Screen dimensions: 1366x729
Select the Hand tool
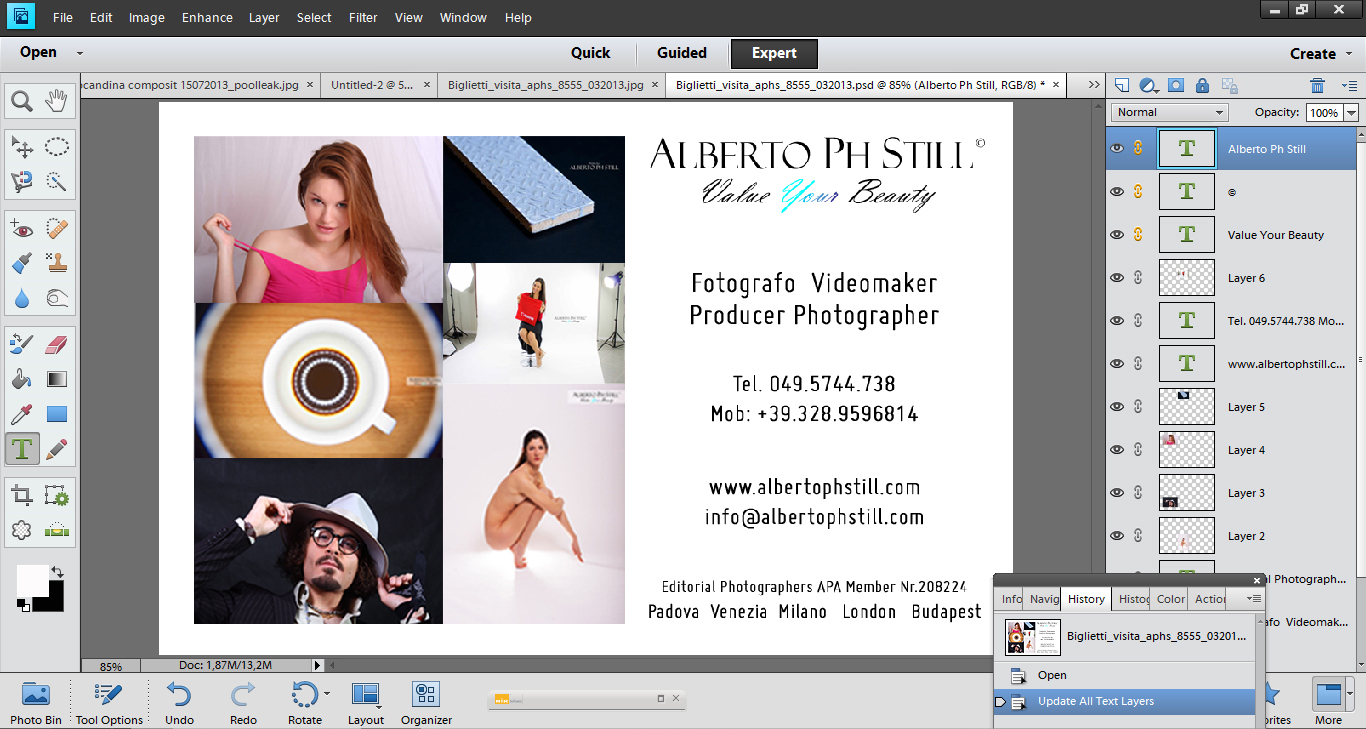tap(57, 101)
